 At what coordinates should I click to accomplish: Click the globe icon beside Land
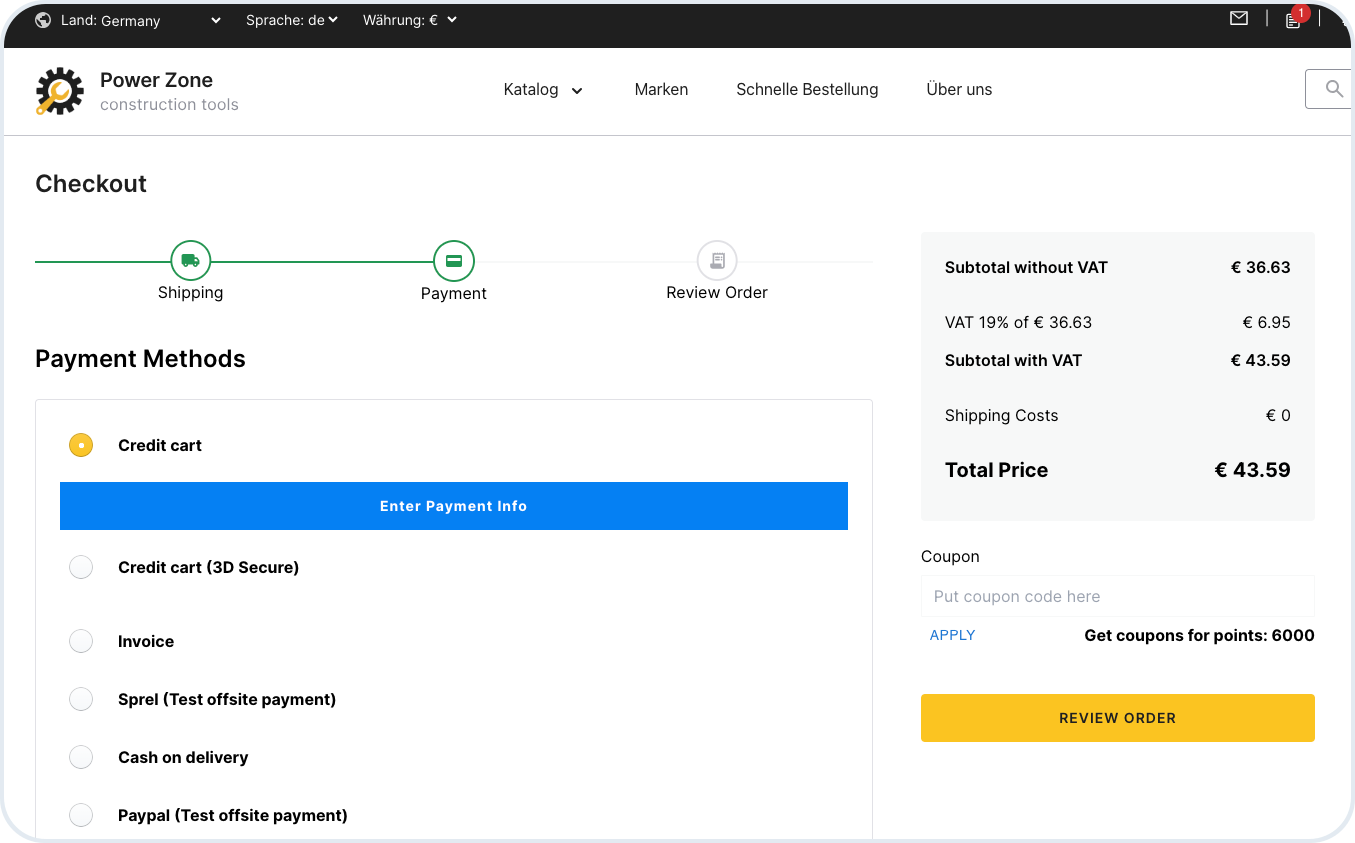click(x=43, y=20)
